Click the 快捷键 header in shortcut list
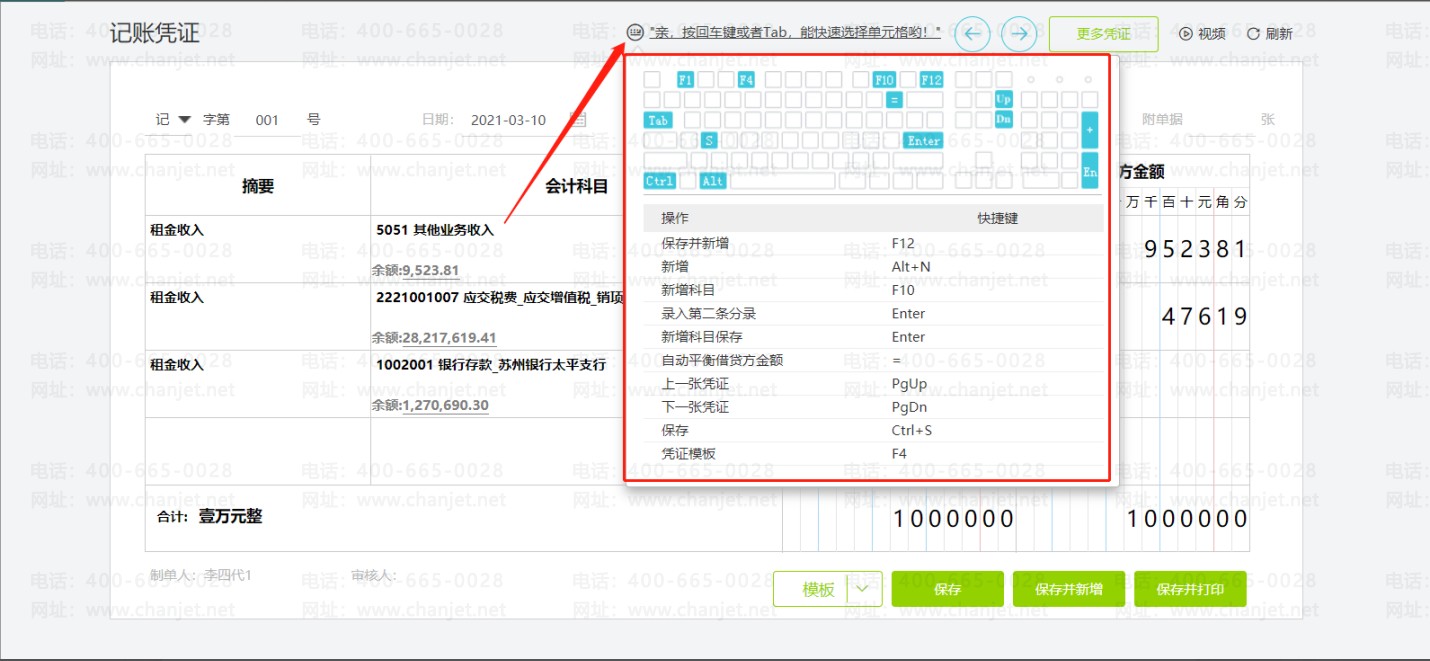This screenshot has width=1430, height=661. pyautogui.click(x=997, y=218)
